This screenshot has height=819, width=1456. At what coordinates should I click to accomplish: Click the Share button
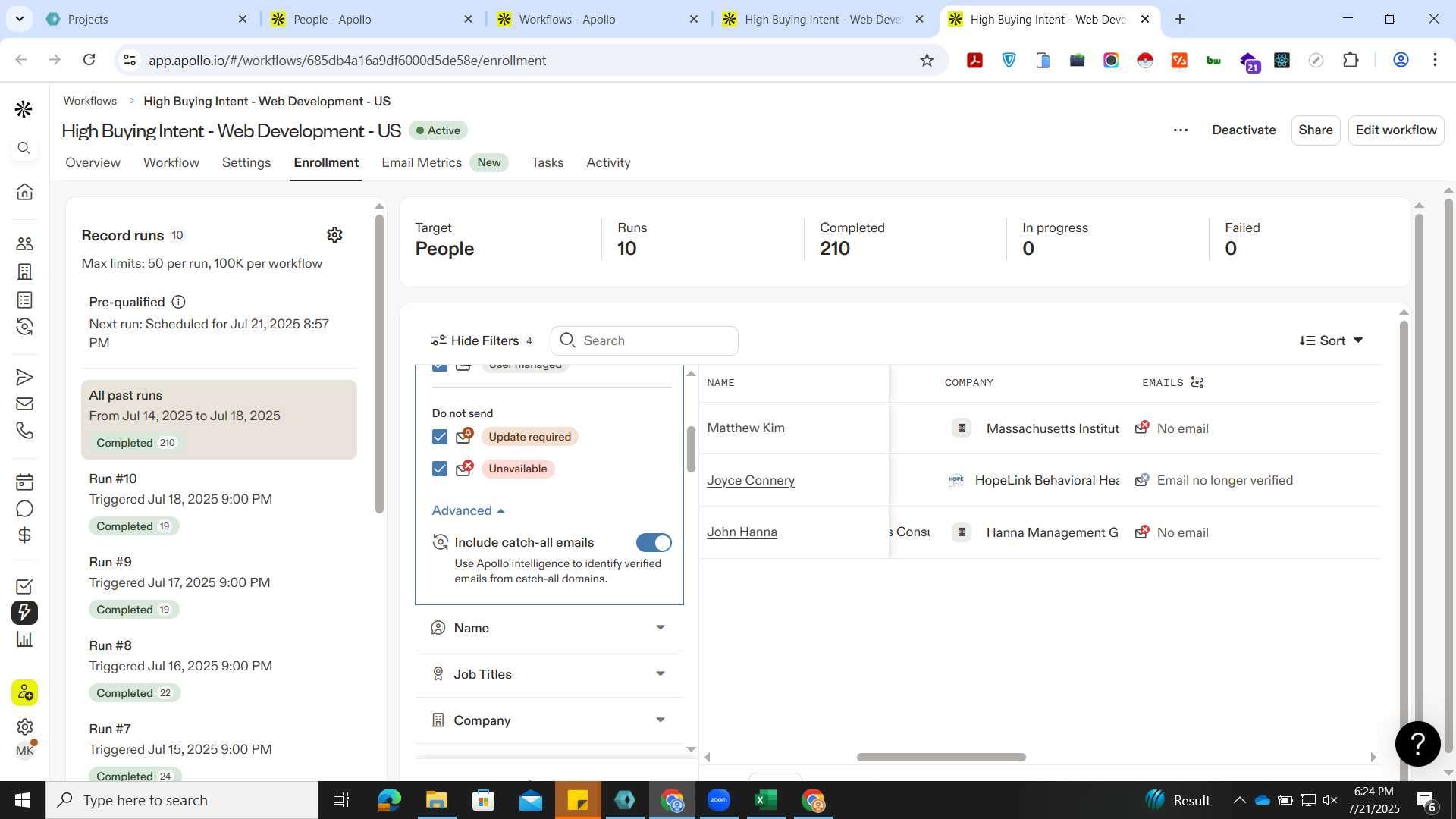click(x=1316, y=130)
